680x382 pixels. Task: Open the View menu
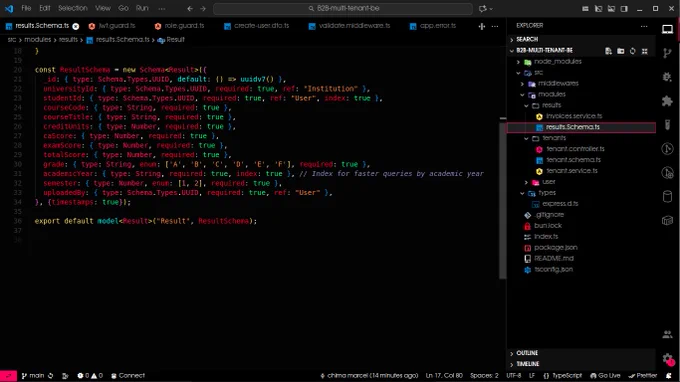[103, 8]
